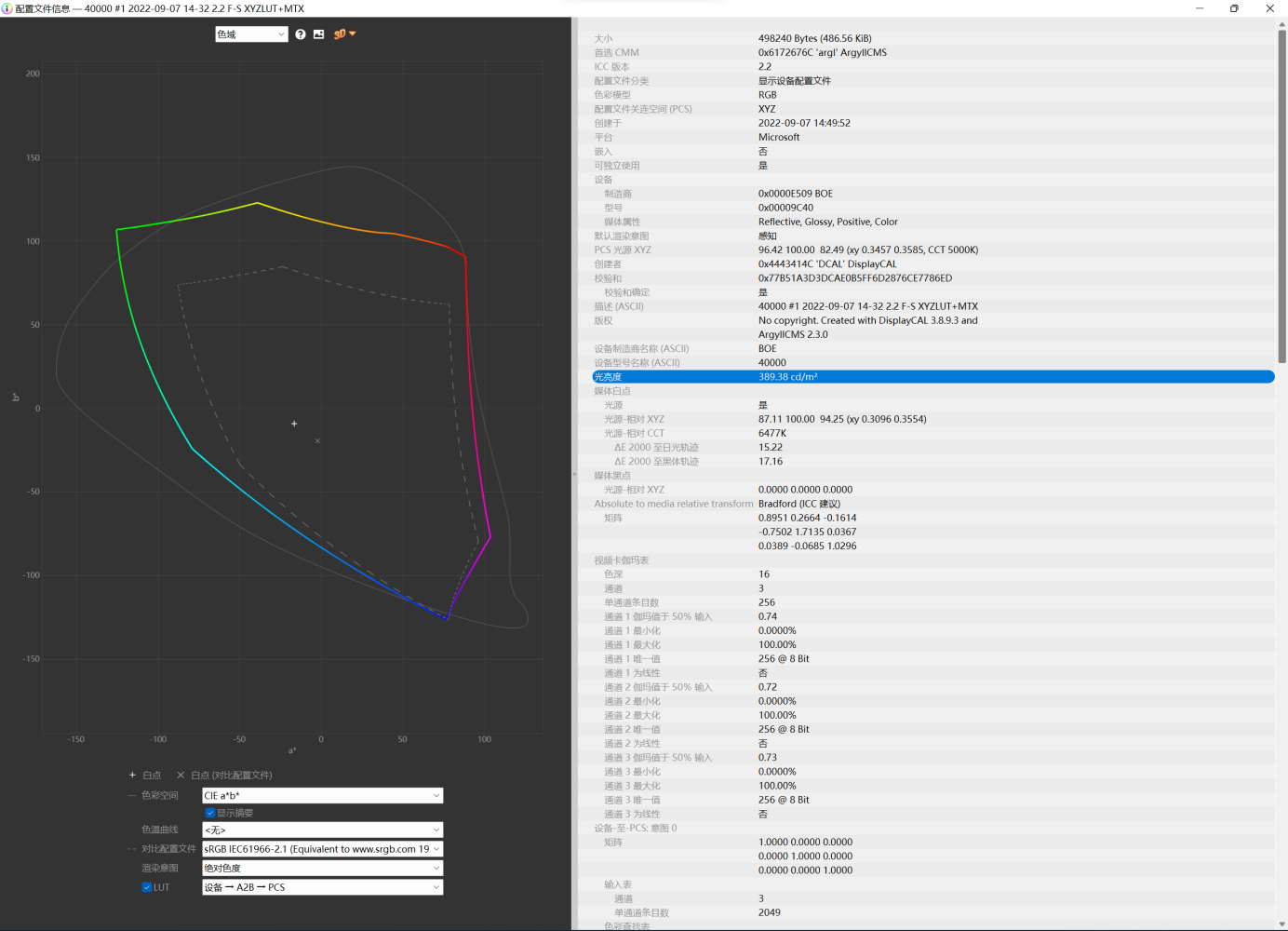Restore the window using title bar button
The image size is (1288, 931).
[1234, 8]
